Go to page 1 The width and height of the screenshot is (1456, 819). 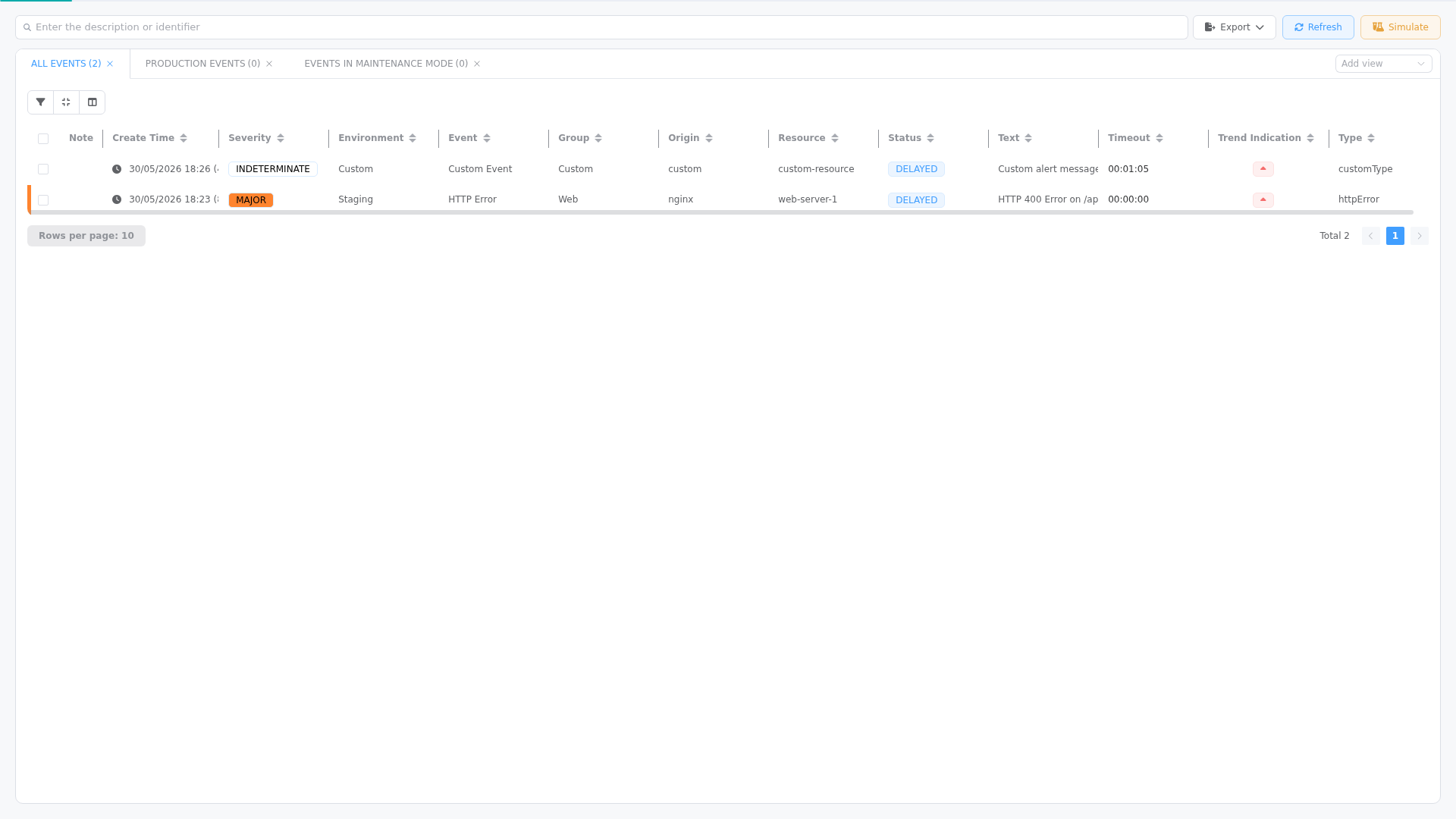(1395, 236)
